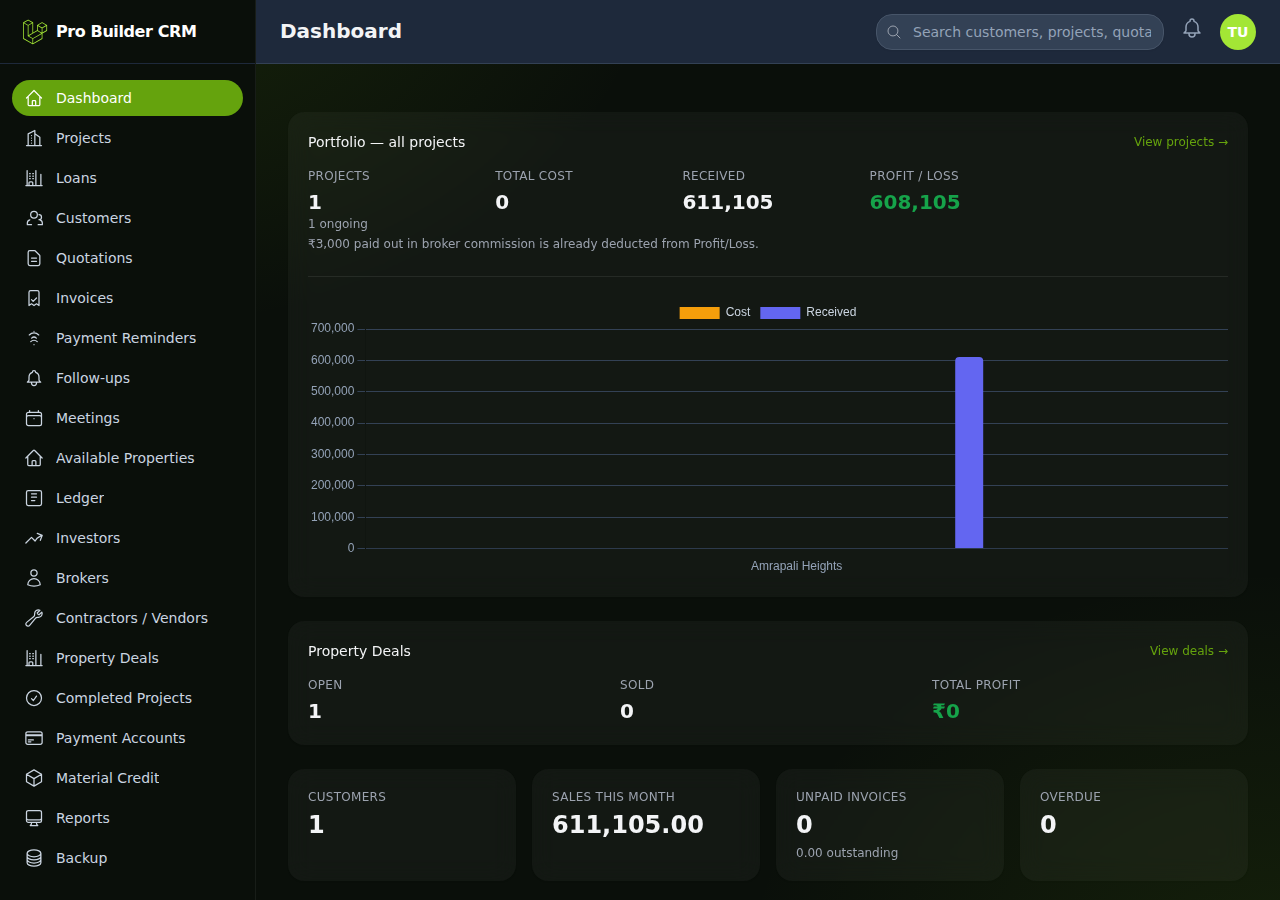
Task: Click the Follow-ups bell icon in sidebar
Action: coord(34,378)
